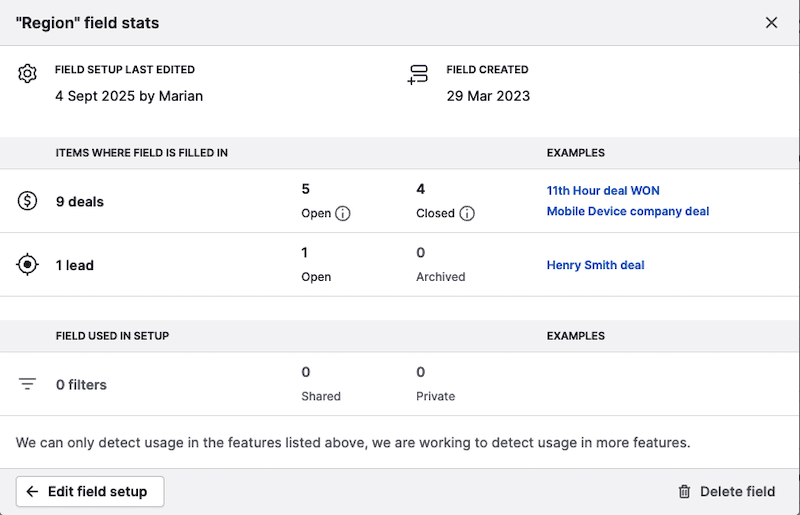This screenshot has width=800, height=515.
Task: Click the 1 lead label
Action: (74, 265)
